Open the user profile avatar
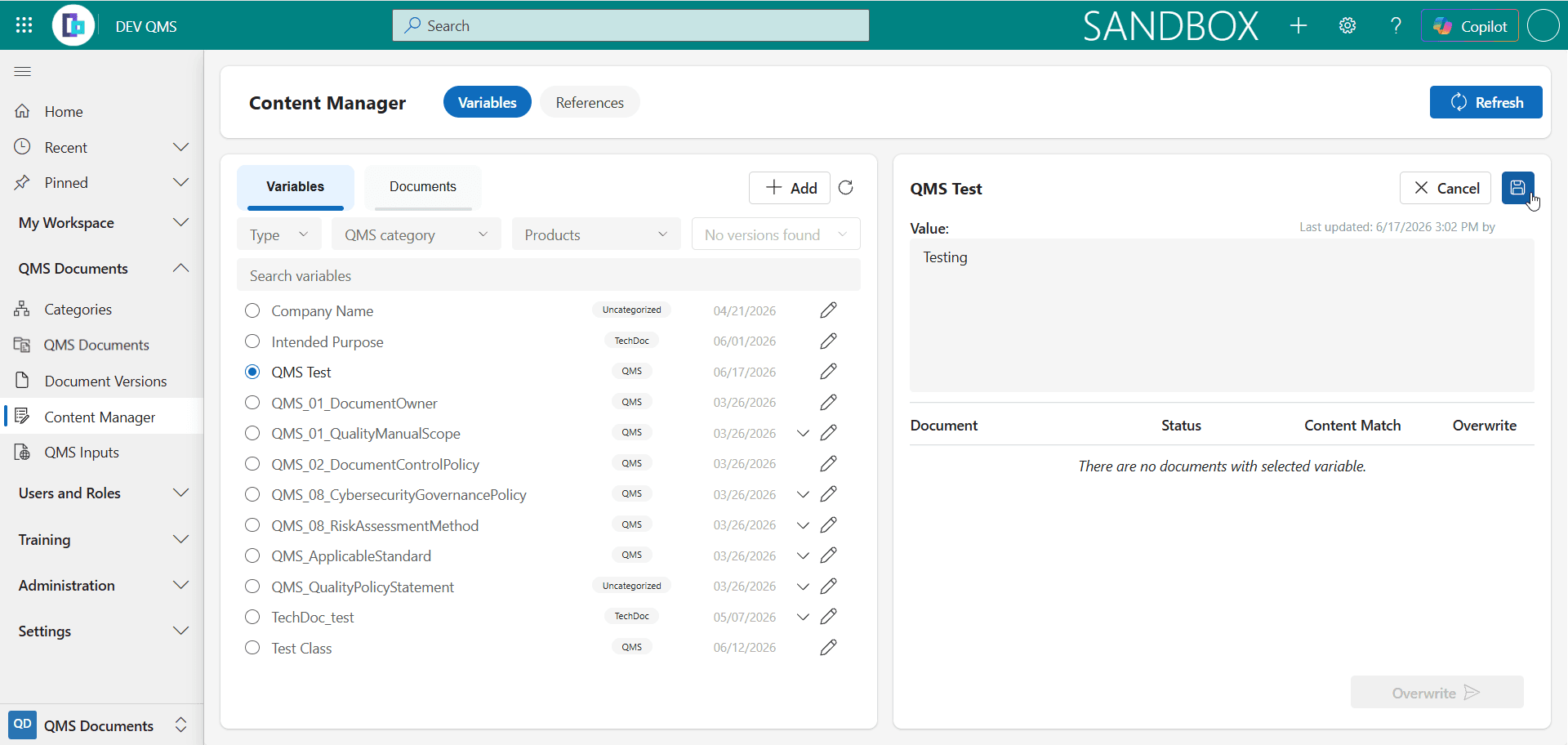 (x=1543, y=25)
